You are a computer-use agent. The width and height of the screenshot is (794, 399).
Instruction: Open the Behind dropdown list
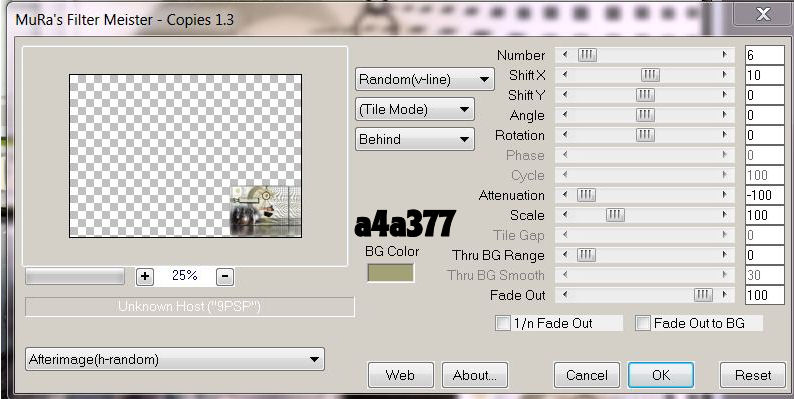[x=415, y=139]
